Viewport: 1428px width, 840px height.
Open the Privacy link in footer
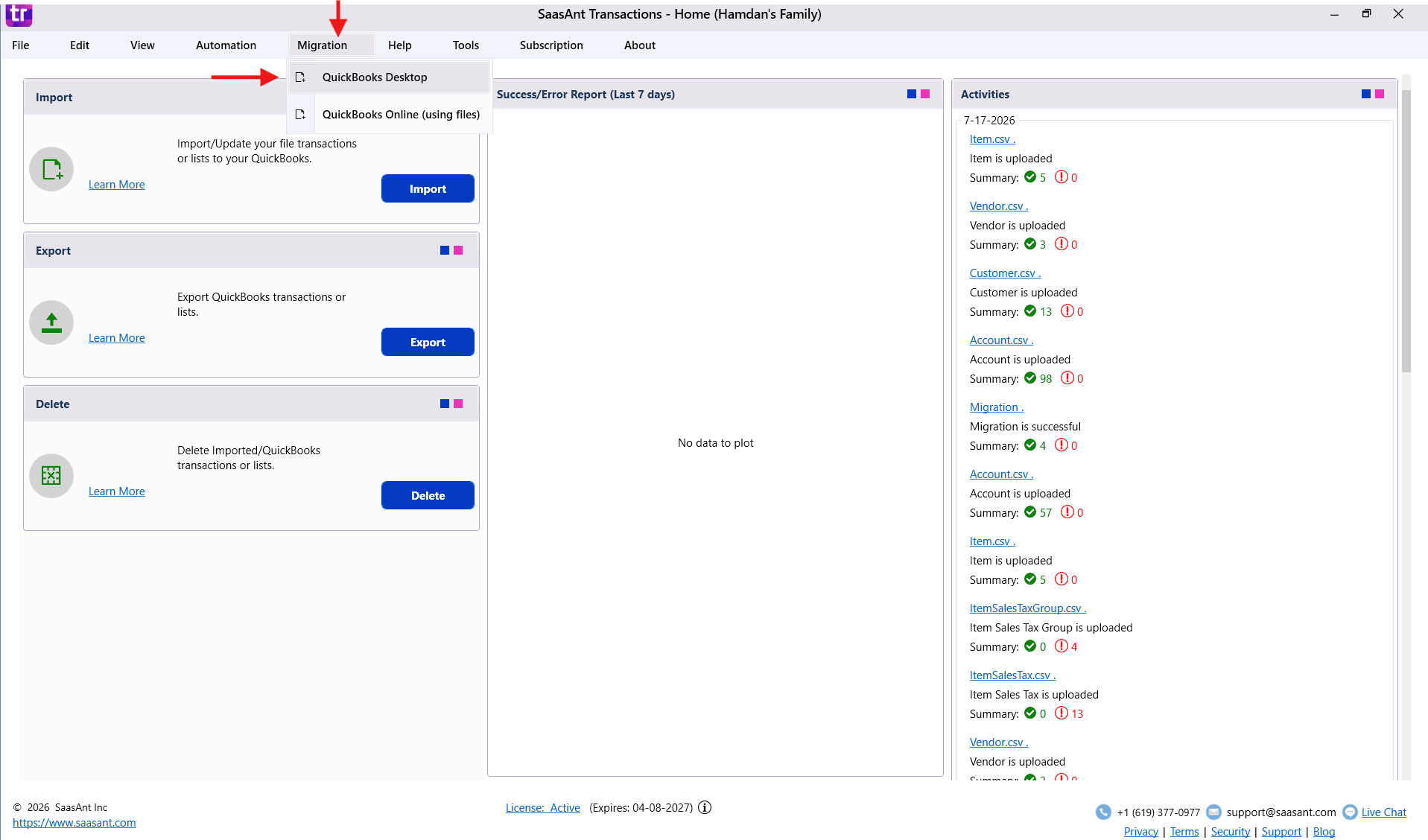pyautogui.click(x=1141, y=832)
